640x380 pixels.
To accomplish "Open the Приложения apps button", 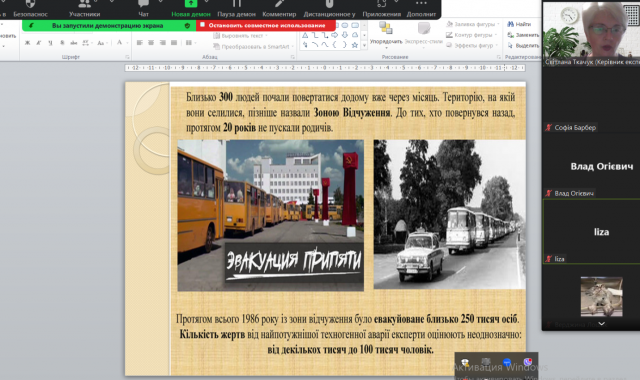I will 382,9.
